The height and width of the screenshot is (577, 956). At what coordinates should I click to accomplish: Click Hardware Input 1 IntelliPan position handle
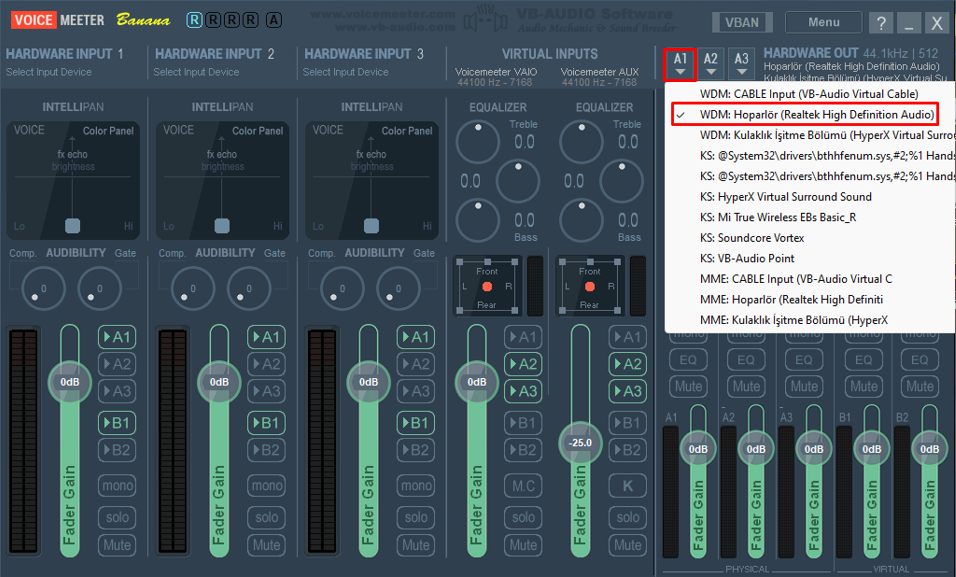pyautogui.click(x=73, y=226)
